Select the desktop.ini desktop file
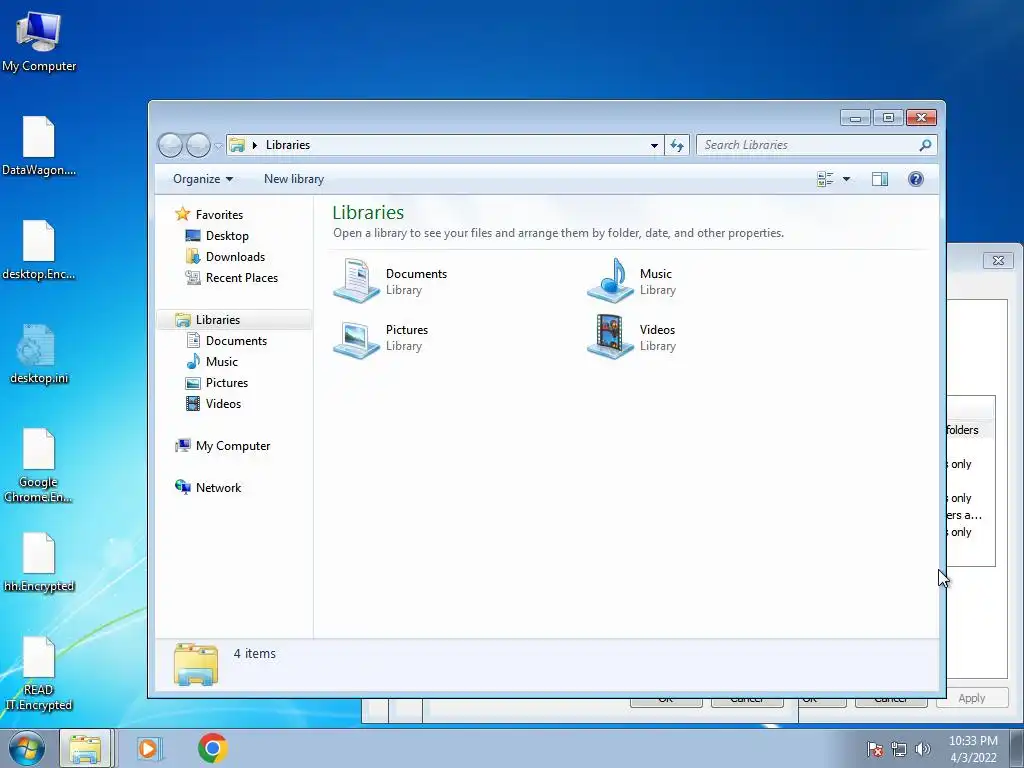1024x768 pixels. pos(39,353)
